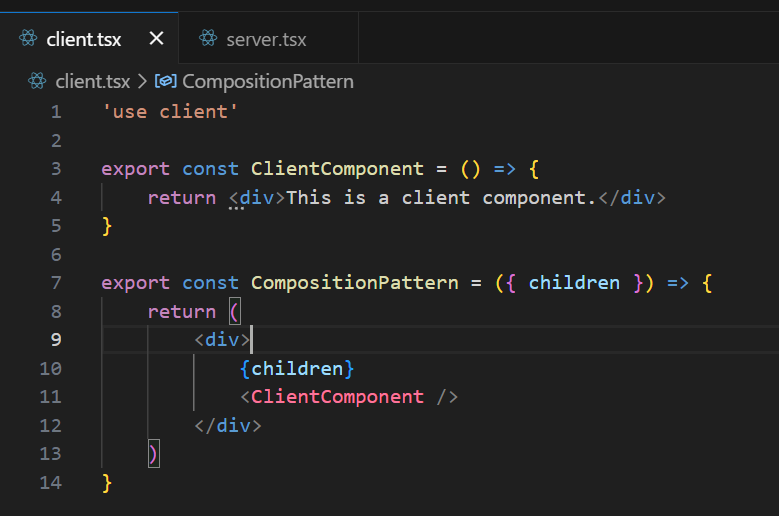Click the return keyword on line 4

tap(182, 198)
